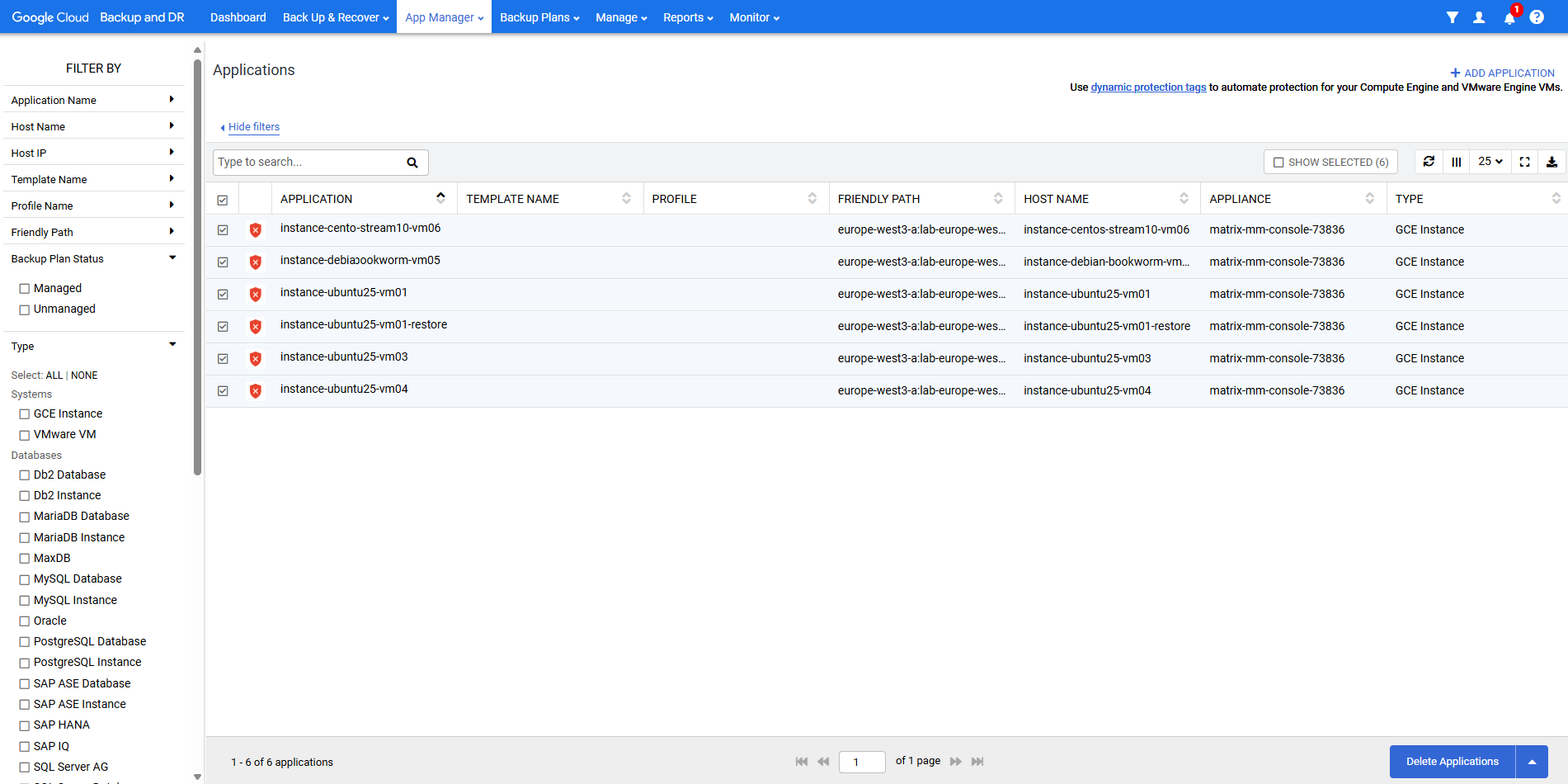Open the Backup Plans menu

coord(539,17)
